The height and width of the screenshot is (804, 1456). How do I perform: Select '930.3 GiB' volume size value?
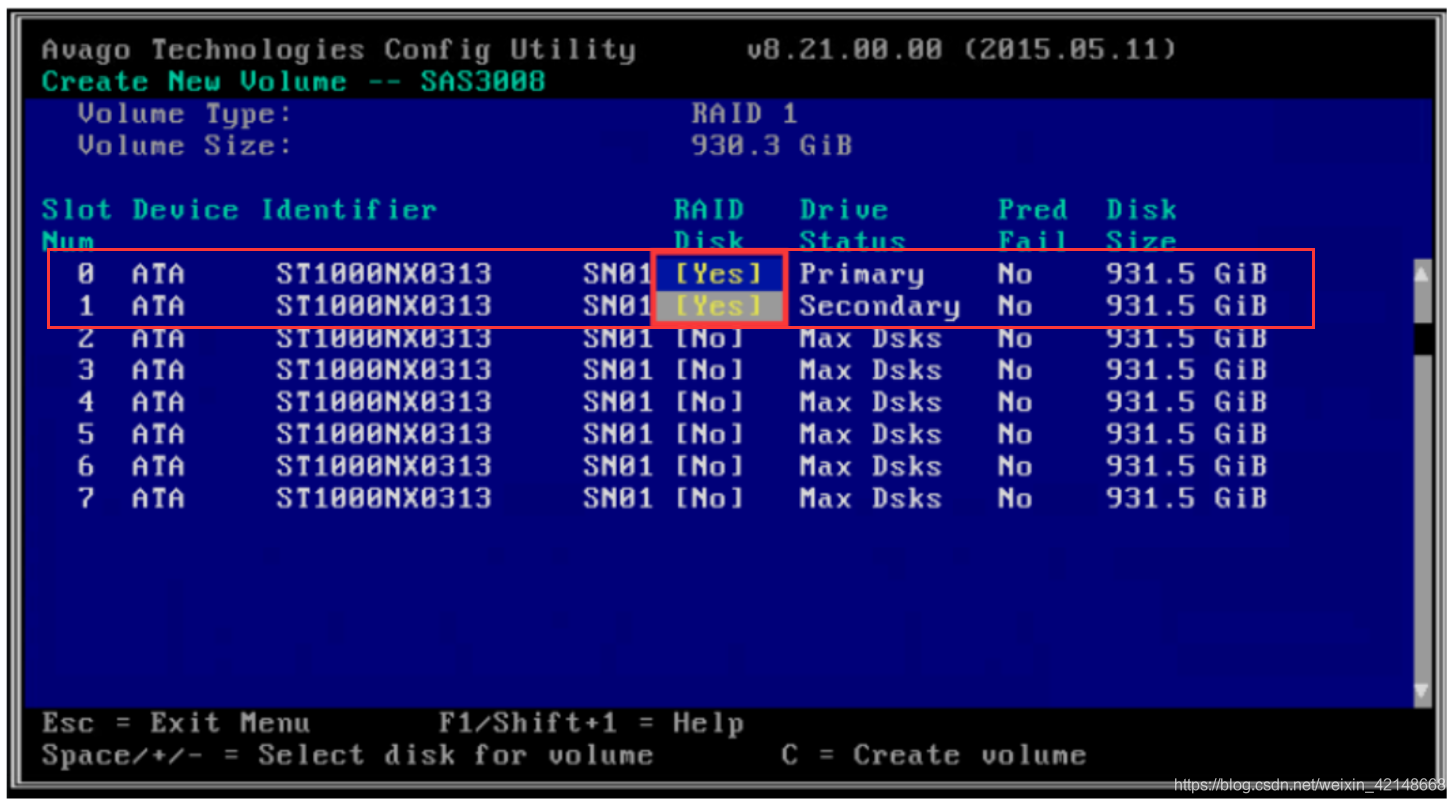point(771,146)
